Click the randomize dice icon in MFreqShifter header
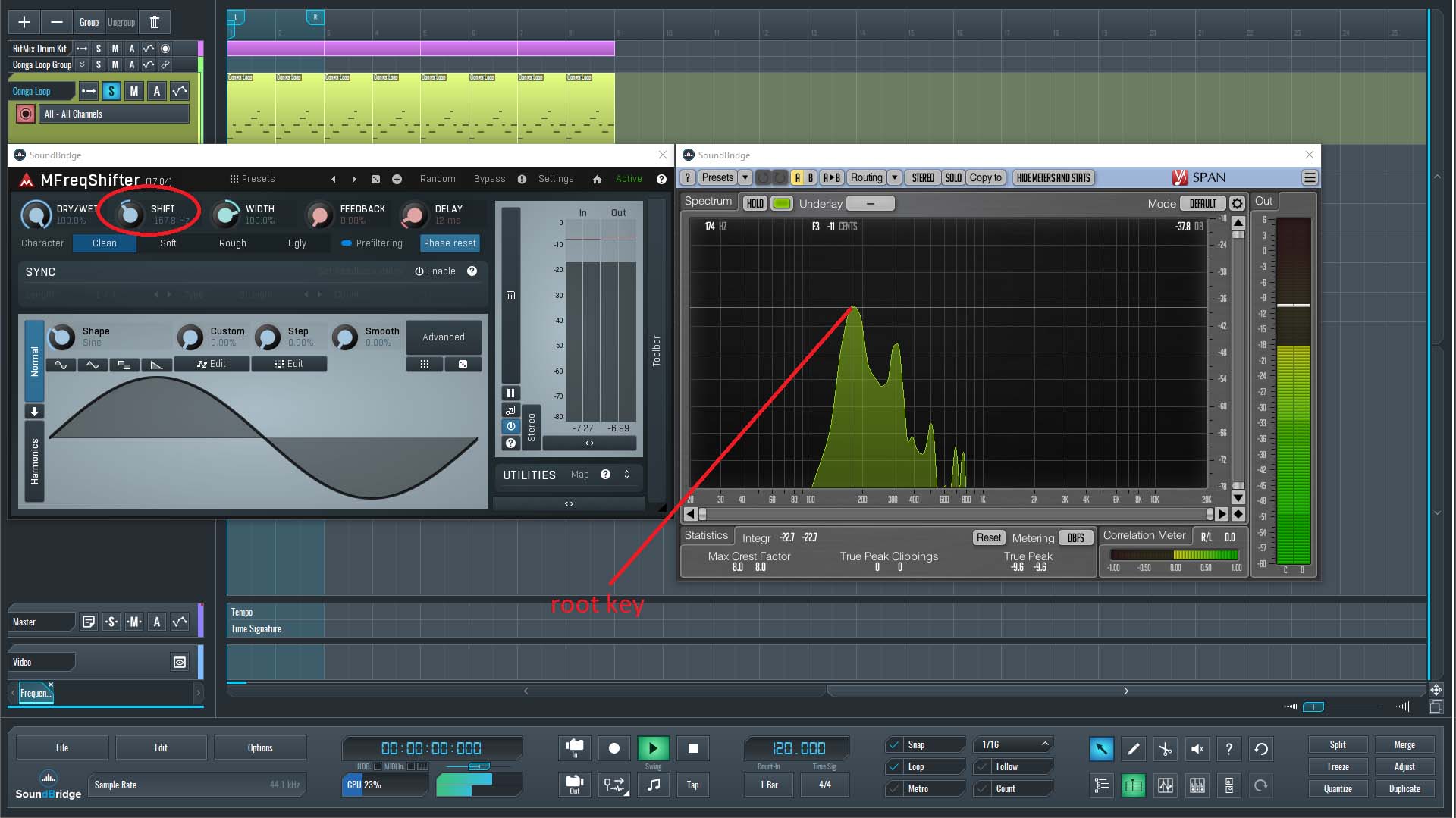Image resolution: width=1456 pixels, height=818 pixels. coord(375,180)
